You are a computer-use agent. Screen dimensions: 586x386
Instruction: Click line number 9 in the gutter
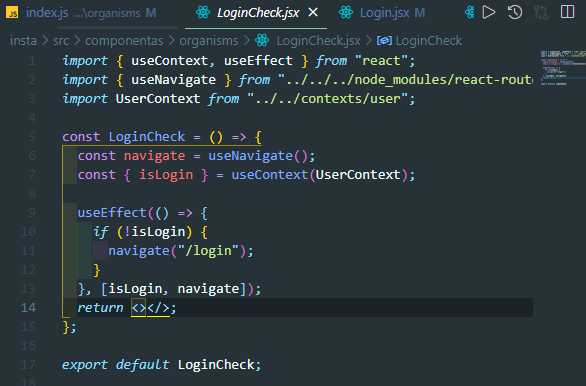tap(33, 213)
